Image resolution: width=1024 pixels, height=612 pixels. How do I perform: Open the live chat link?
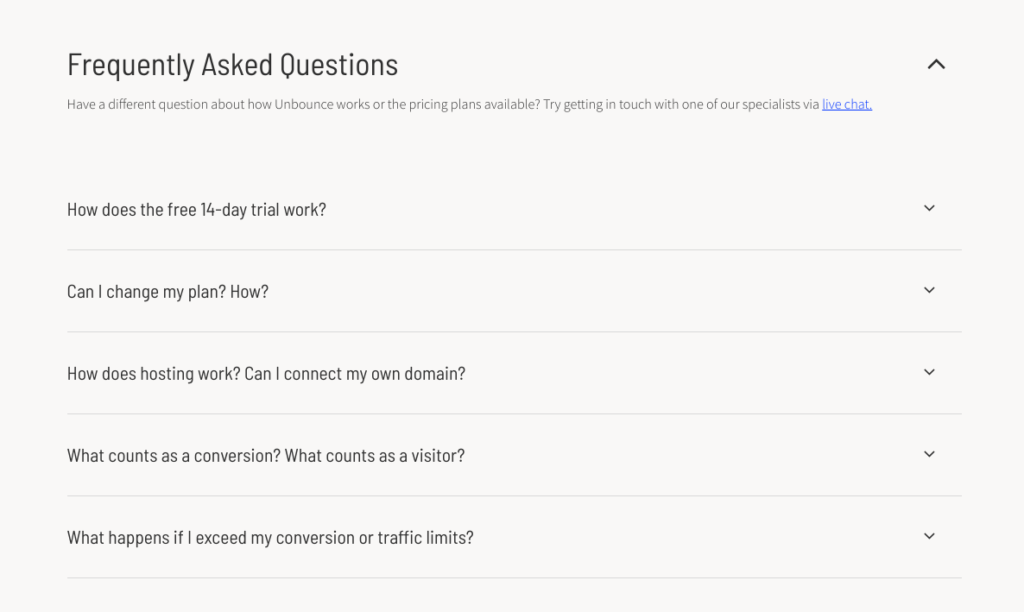846,104
